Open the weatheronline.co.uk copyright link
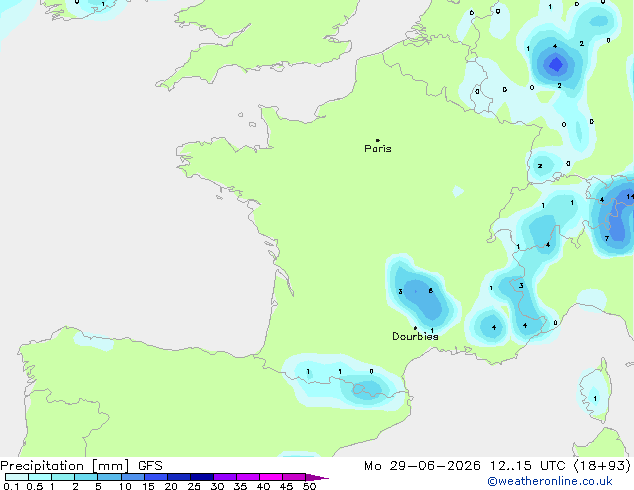The height and width of the screenshot is (490, 634). point(550,481)
